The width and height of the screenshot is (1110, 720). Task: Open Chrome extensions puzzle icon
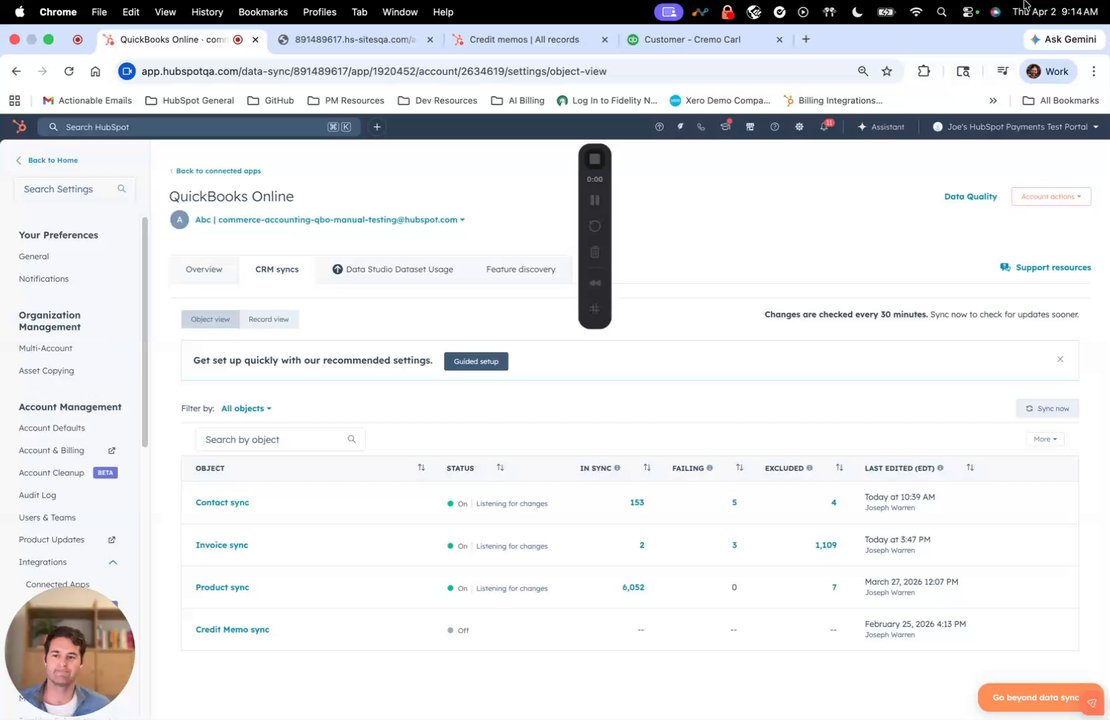point(923,72)
